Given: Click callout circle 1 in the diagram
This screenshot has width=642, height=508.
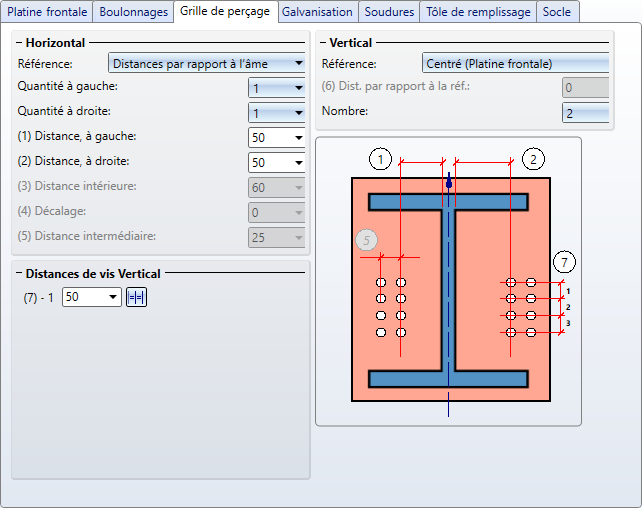Looking at the screenshot, I should [380, 158].
